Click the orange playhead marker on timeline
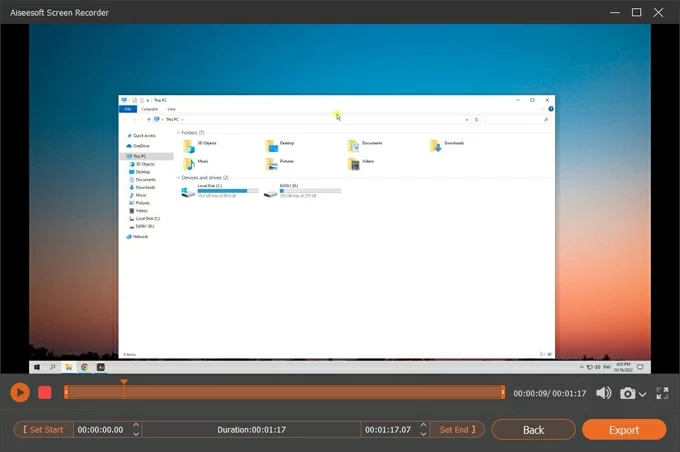The image size is (680, 452). (x=124, y=382)
